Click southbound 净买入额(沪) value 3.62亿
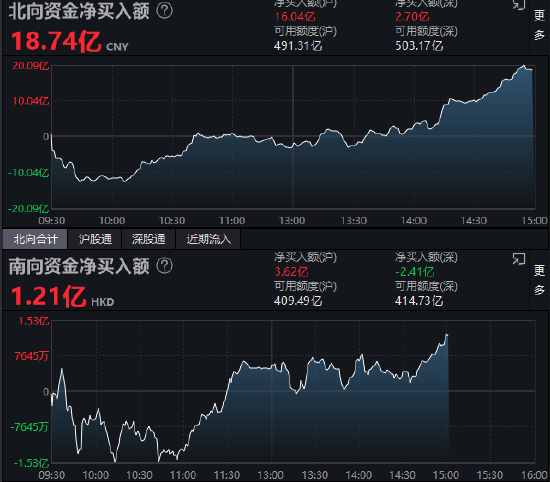 point(291,272)
